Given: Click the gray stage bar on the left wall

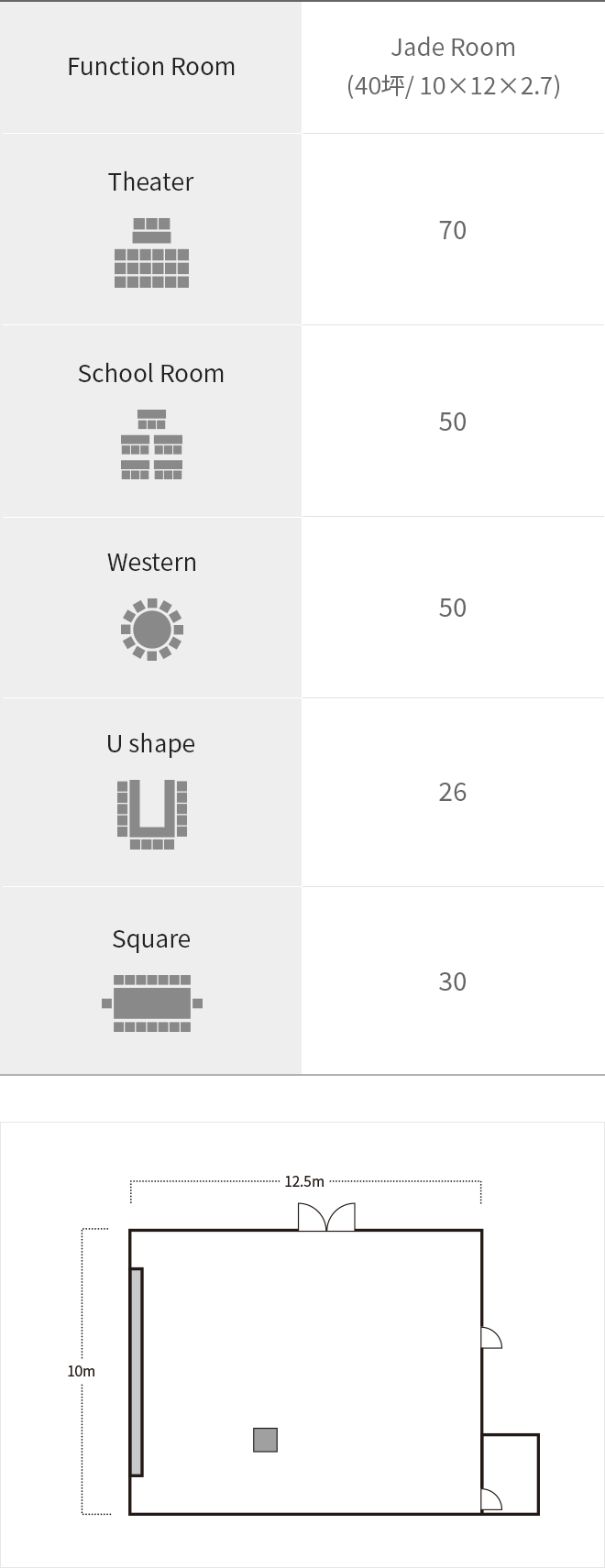Looking at the screenshot, I should [x=137, y=1372].
